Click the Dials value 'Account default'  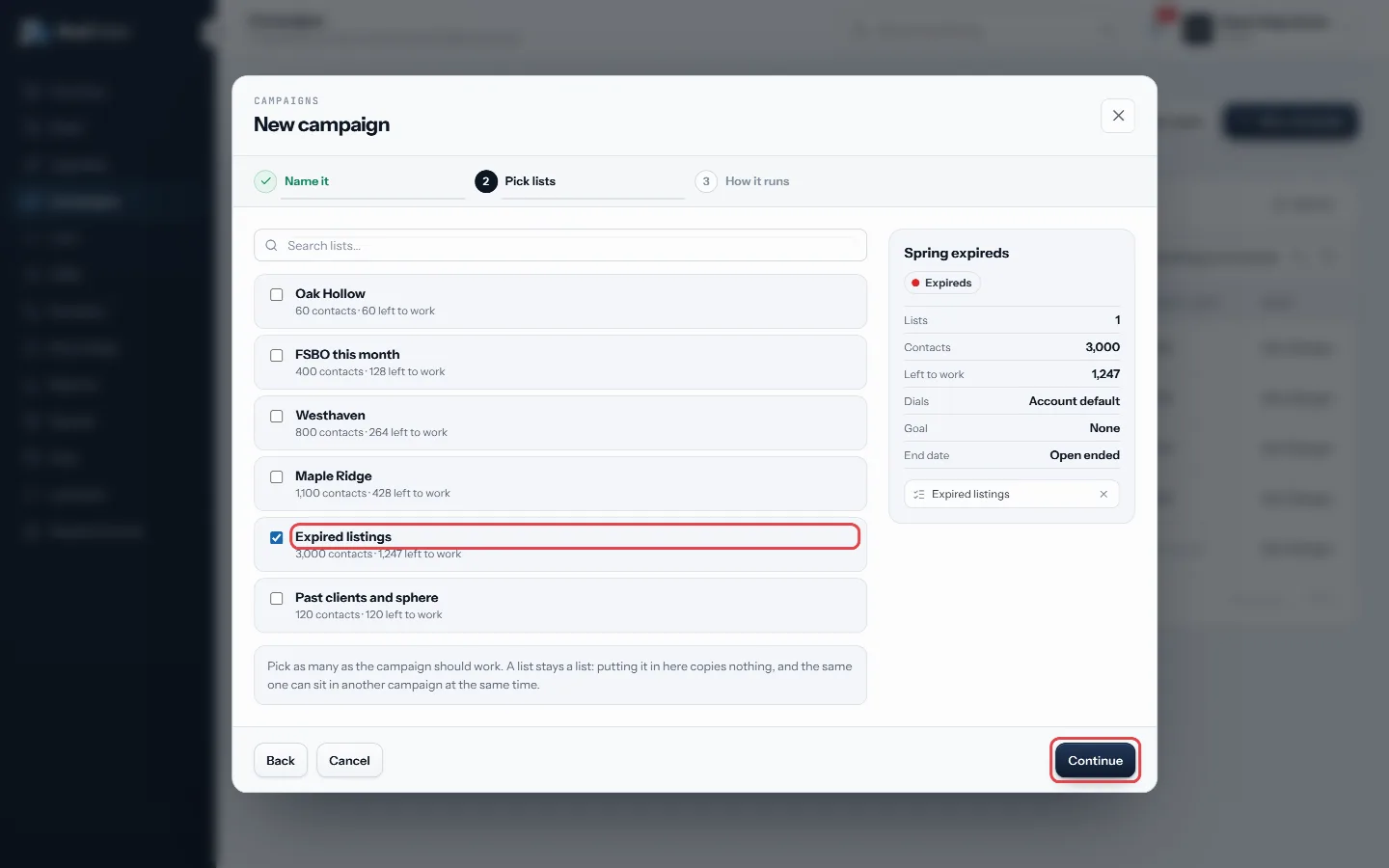tap(1074, 401)
